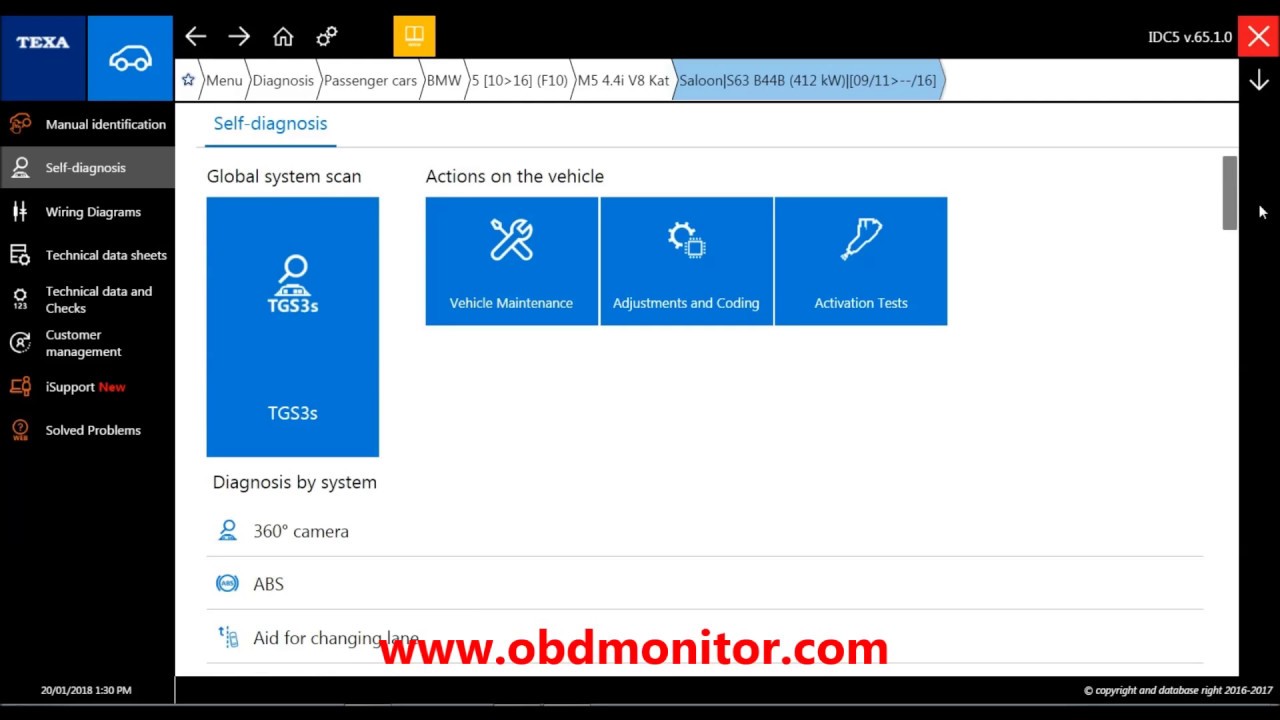Open Technical data and Checks

87,299
